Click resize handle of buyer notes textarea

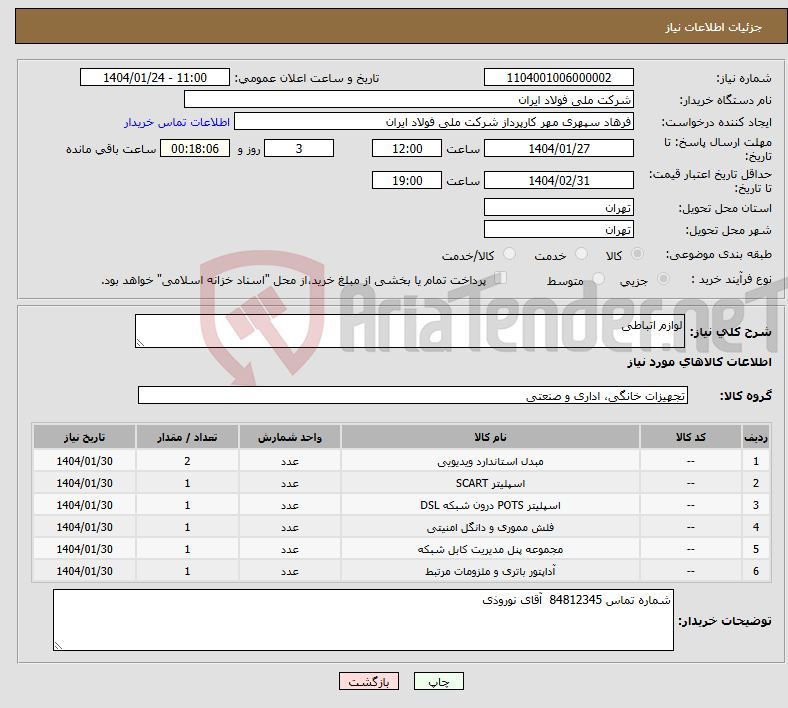coord(58,646)
